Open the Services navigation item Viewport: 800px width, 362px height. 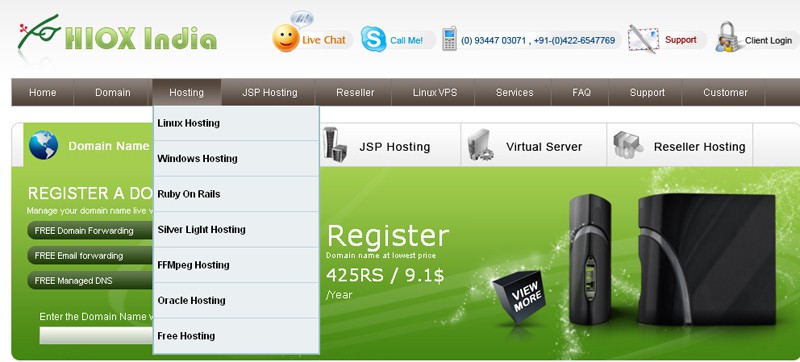click(x=514, y=92)
